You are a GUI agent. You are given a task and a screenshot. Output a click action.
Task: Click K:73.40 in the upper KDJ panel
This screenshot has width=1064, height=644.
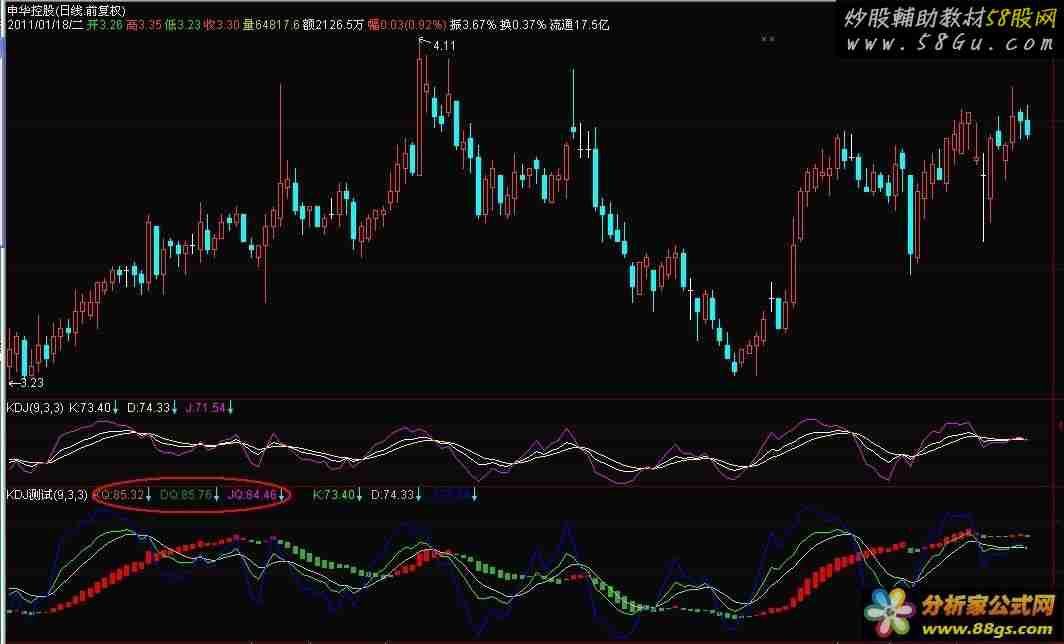point(90,408)
